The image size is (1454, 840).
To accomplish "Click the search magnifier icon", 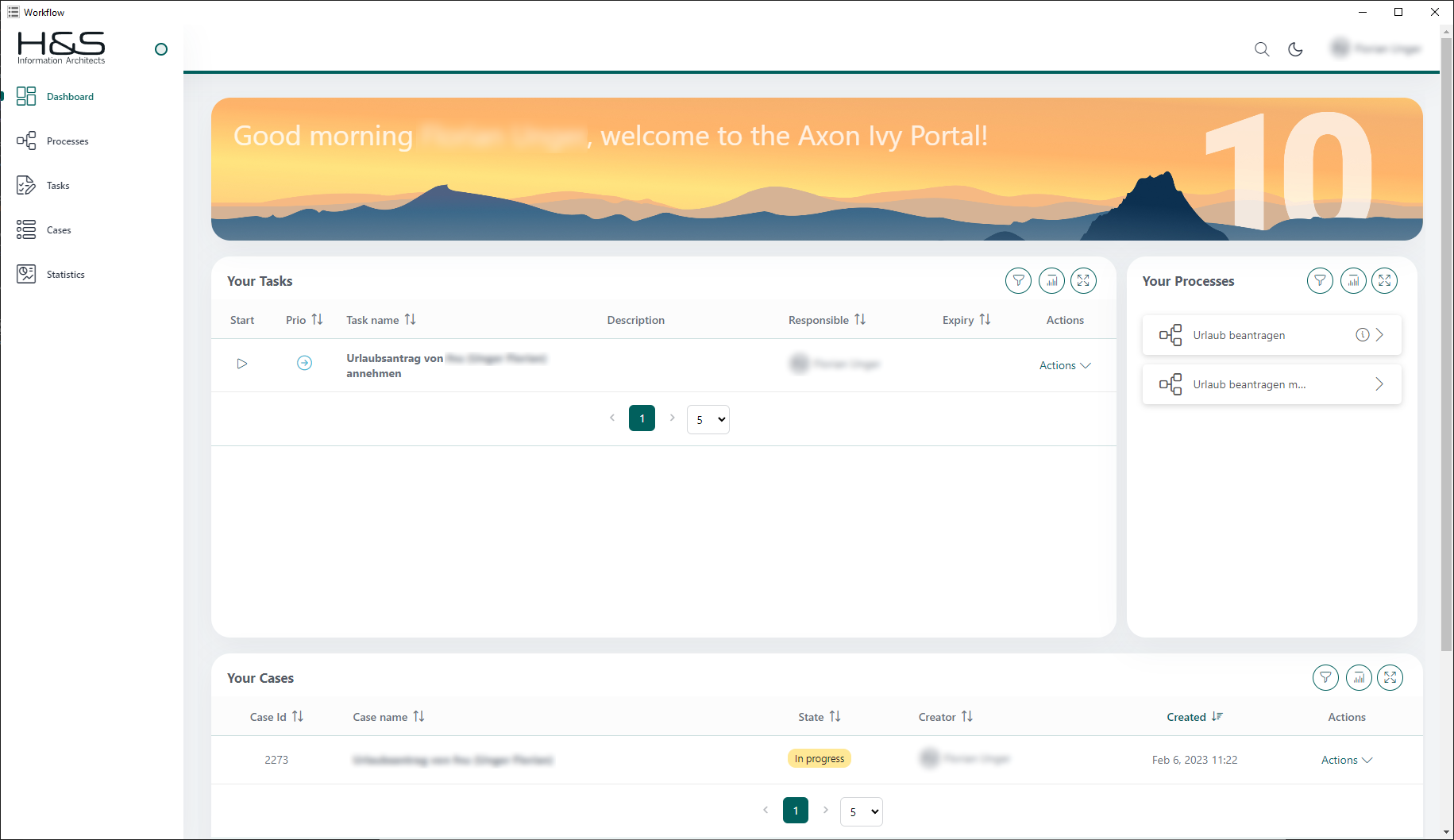I will coord(1261,49).
